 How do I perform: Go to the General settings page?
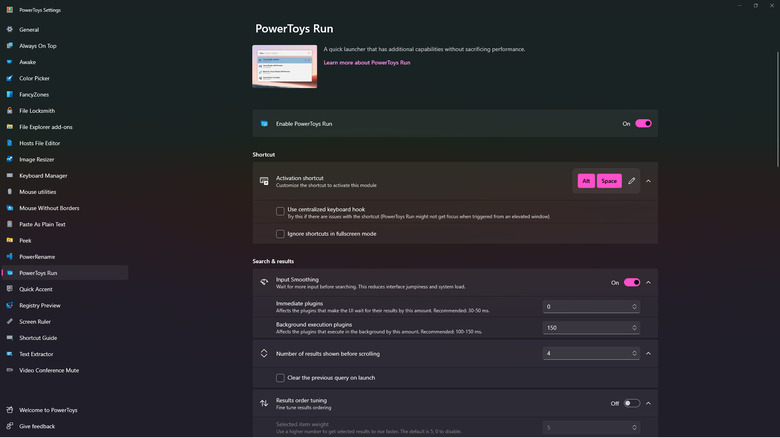pyautogui.click(x=29, y=30)
